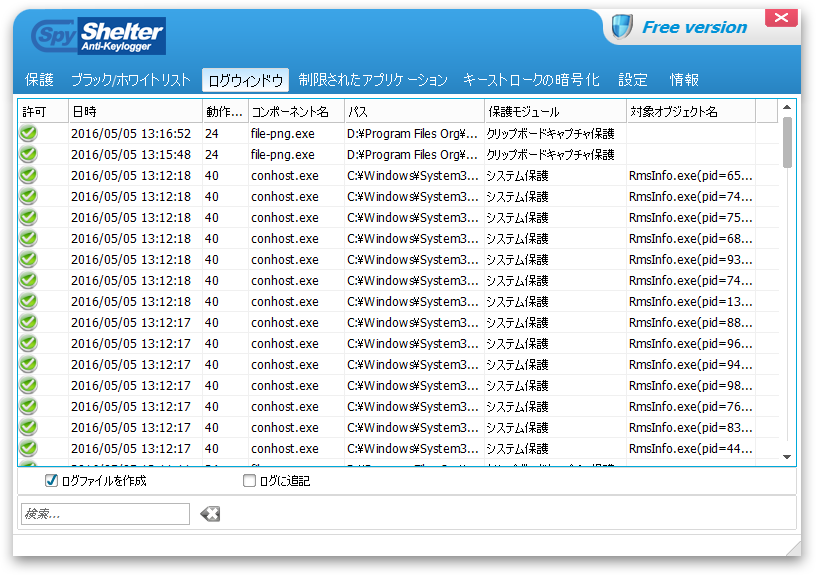This screenshot has width=816, height=575.
Task: Select the RmsInfo.exe(pid=76... cell
Action: pyautogui.click(x=691, y=407)
